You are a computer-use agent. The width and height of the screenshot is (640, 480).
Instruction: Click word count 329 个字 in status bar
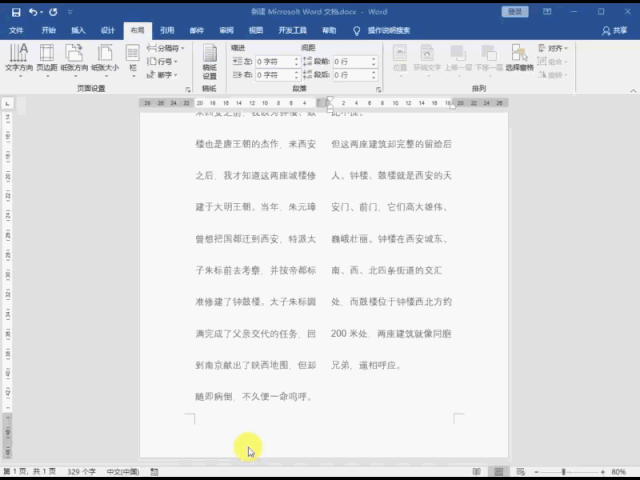pyautogui.click(x=81, y=472)
